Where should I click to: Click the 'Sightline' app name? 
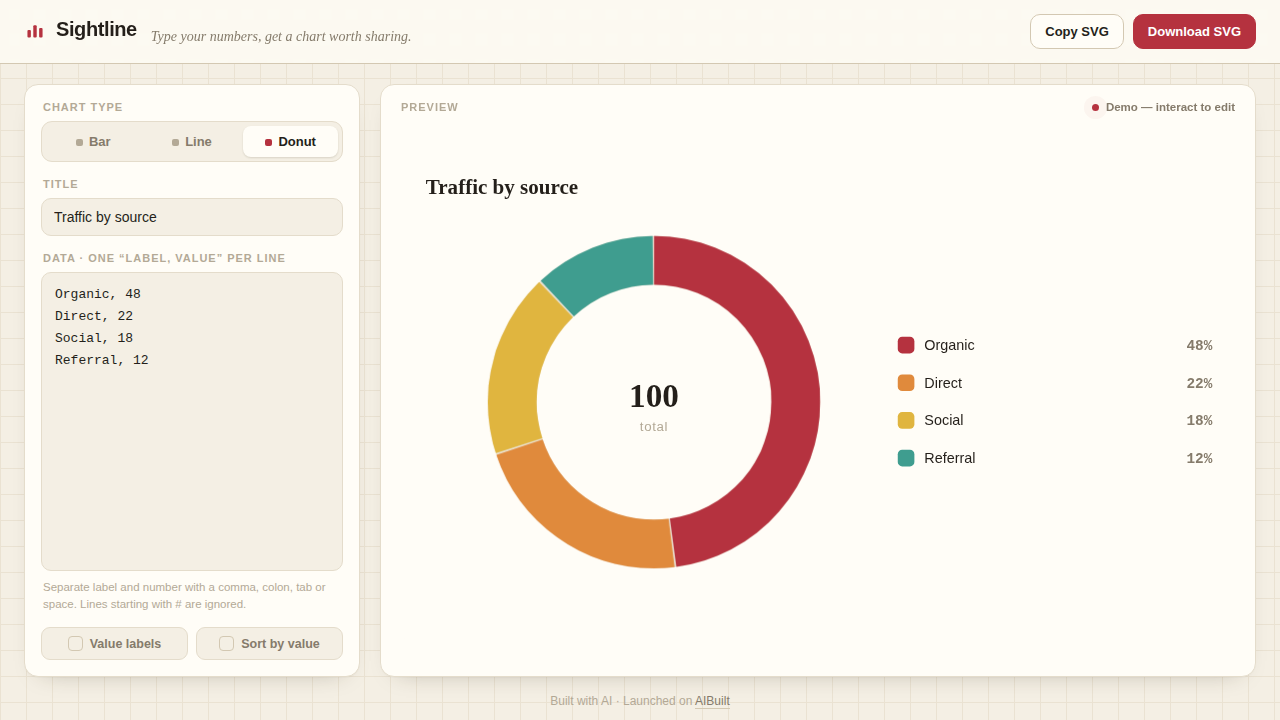(96, 30)
